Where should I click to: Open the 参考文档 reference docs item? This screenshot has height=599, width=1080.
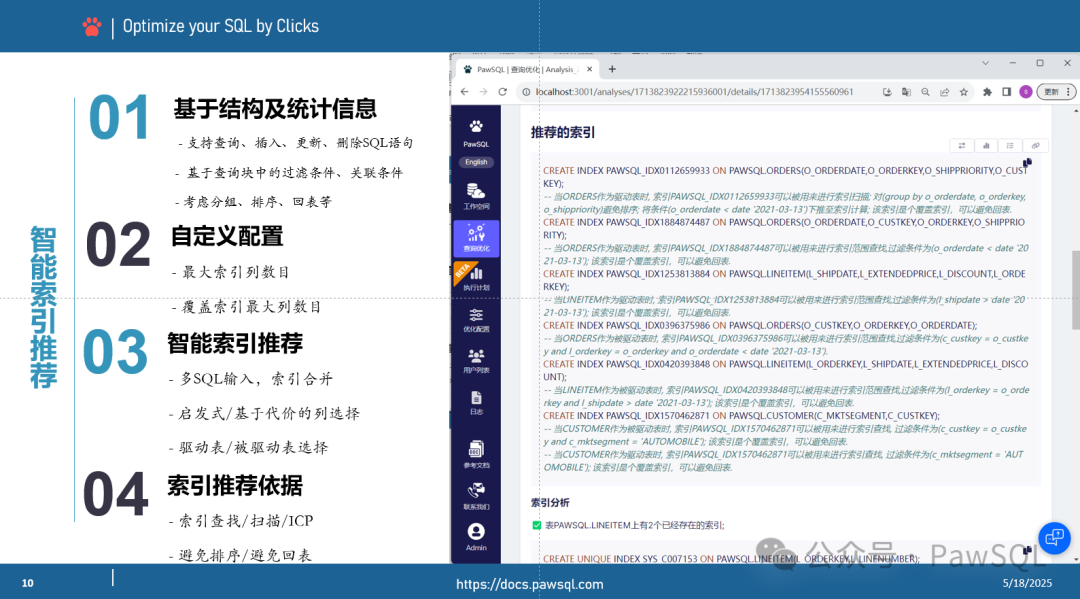[x=476, y=454]
